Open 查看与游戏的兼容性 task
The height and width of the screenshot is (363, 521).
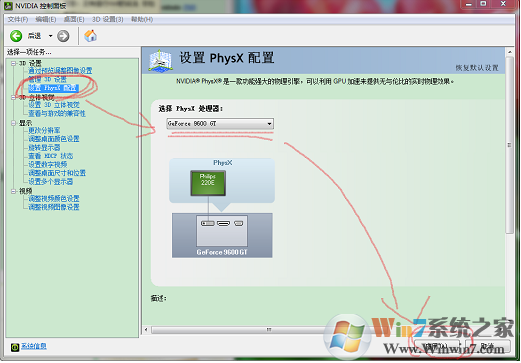coord(57,114)
